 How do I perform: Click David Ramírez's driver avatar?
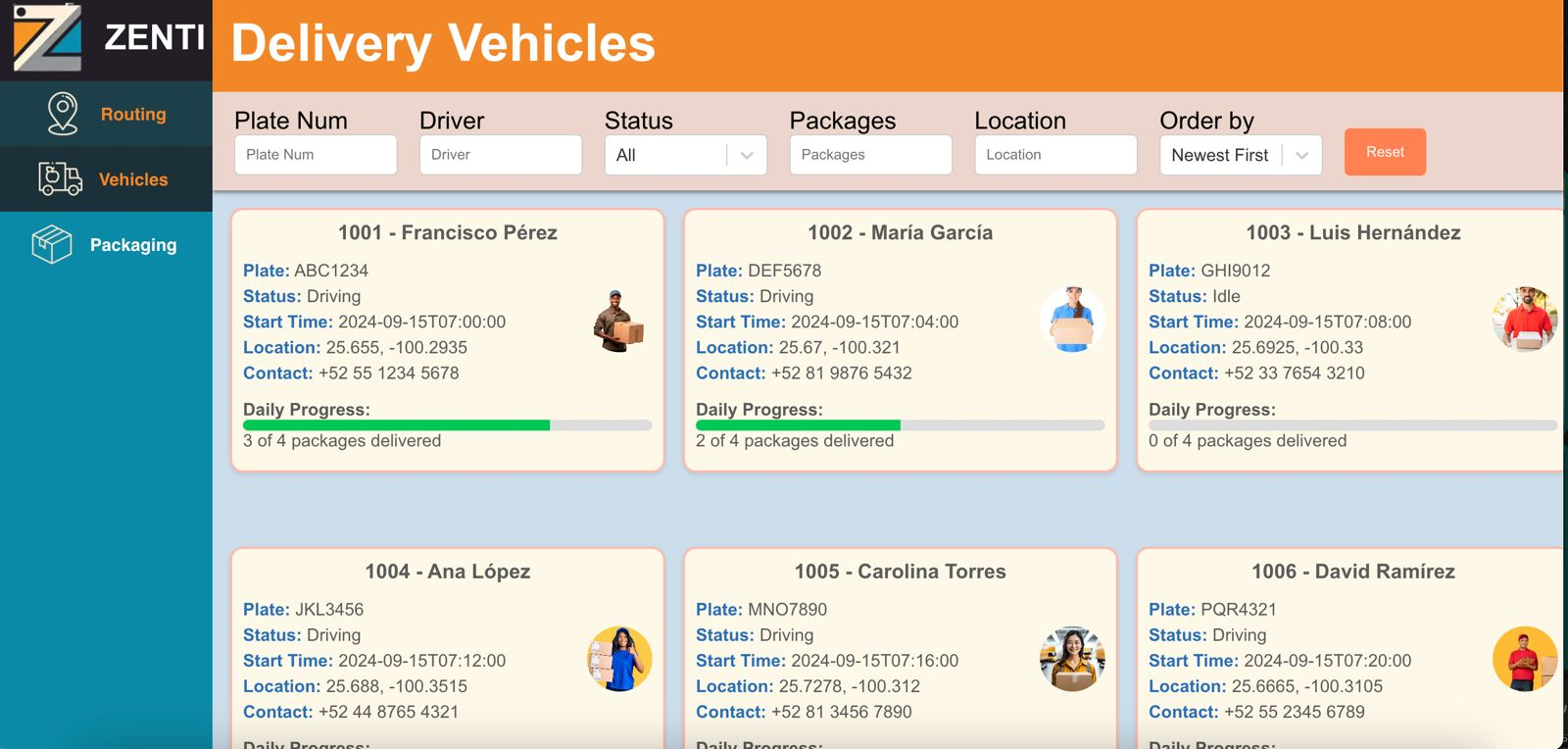tap(1525, 659)
